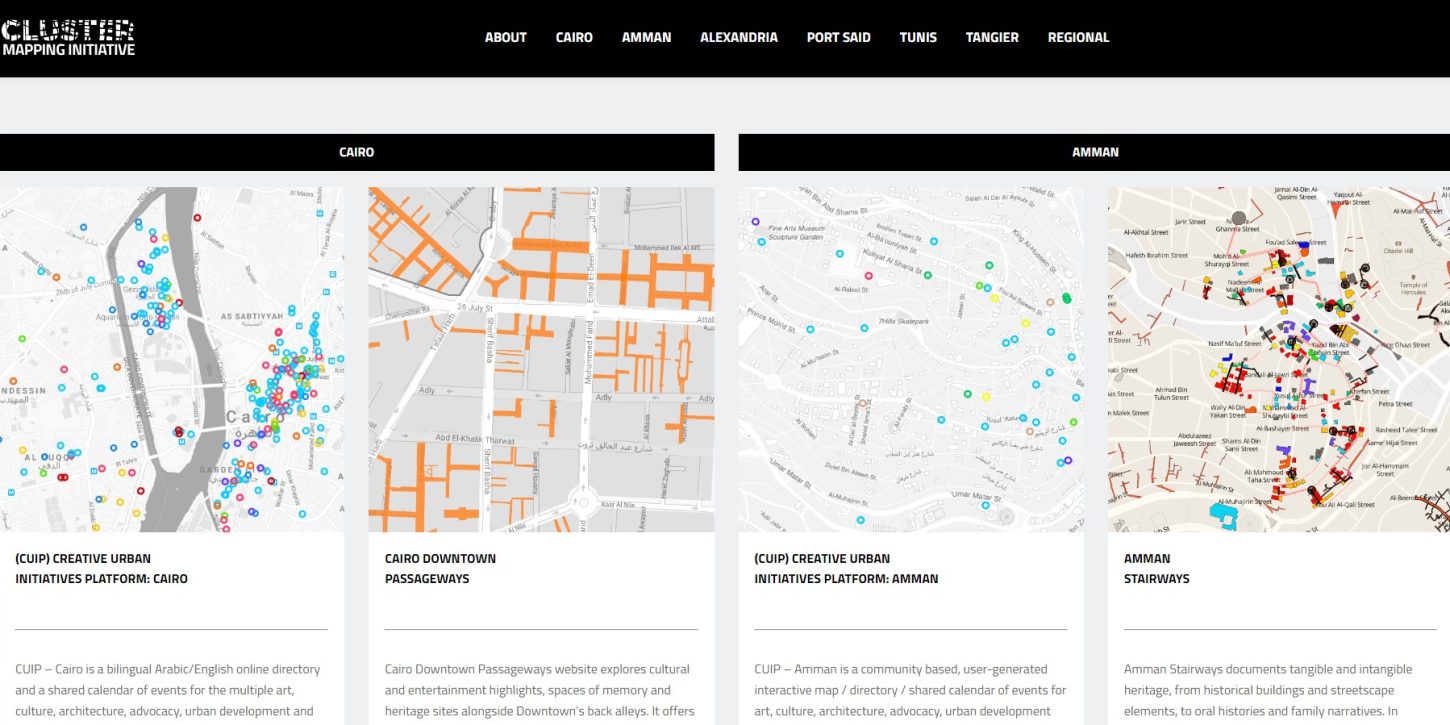The width and height of the screenshot is (1450, 725).
Task: Click the Amman Stairways title link
Action: click(1156, 568)
